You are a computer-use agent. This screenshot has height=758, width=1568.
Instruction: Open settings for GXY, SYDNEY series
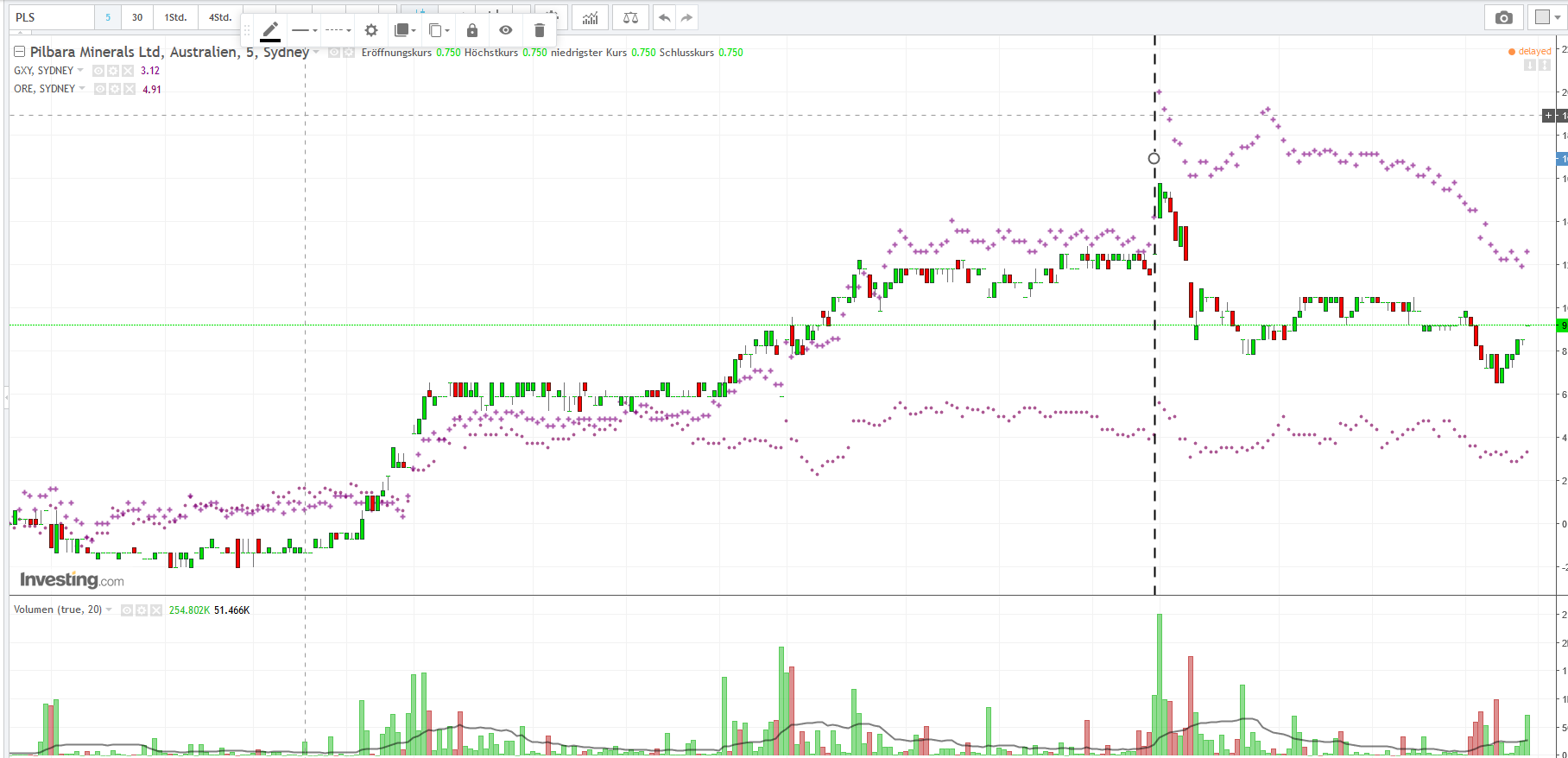coord(113,71)
